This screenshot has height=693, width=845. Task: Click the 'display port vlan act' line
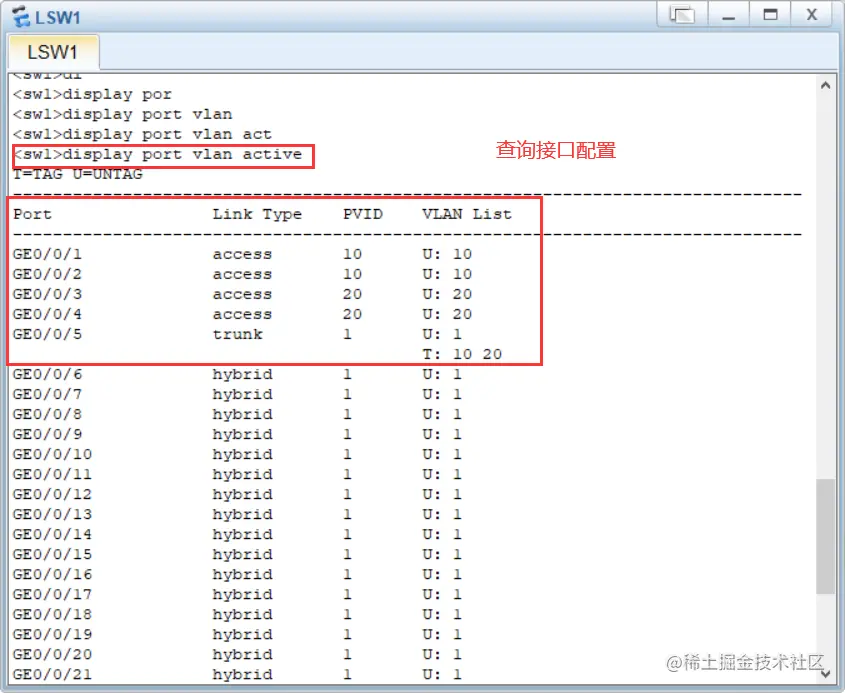click(142, 134)
